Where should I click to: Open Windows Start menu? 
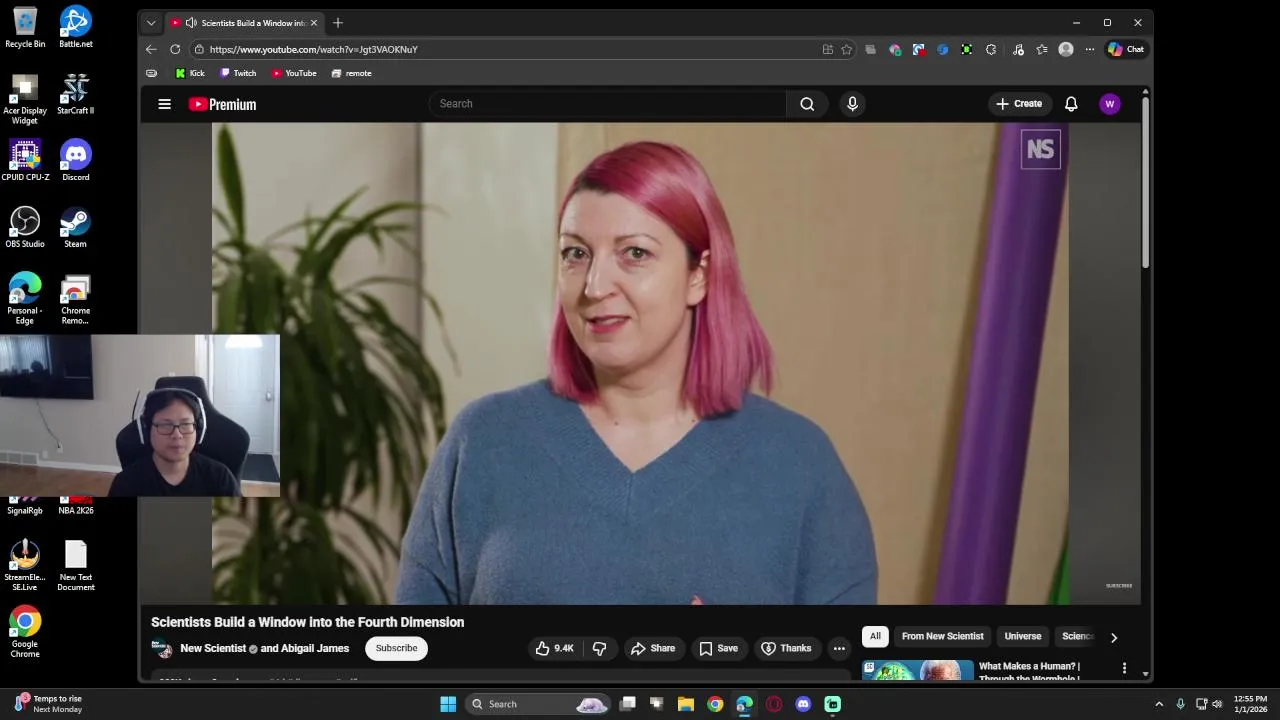coord(448,704)
